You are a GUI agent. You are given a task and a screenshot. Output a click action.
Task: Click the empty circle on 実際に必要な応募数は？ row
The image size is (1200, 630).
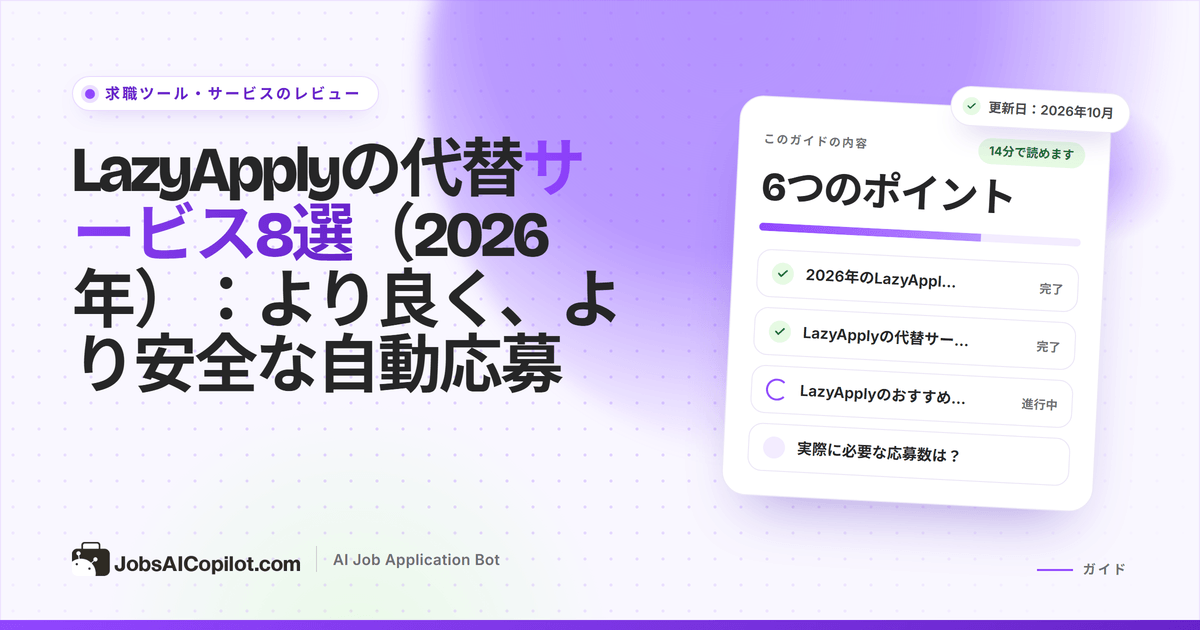pyautogui.click(x=774, y=447)
